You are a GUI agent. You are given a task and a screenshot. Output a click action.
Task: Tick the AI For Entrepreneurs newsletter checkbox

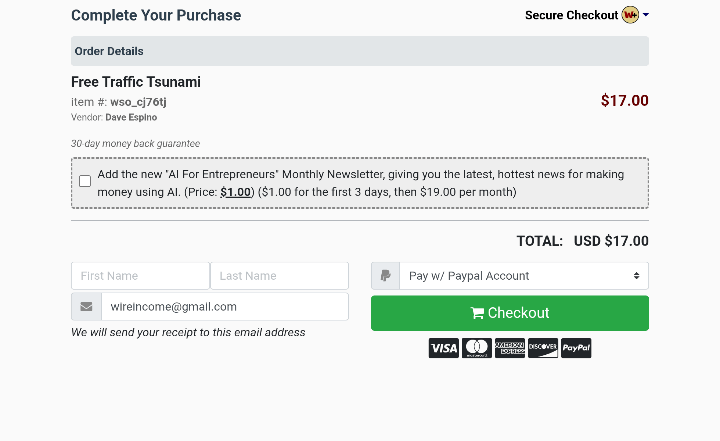click(85, 181)
